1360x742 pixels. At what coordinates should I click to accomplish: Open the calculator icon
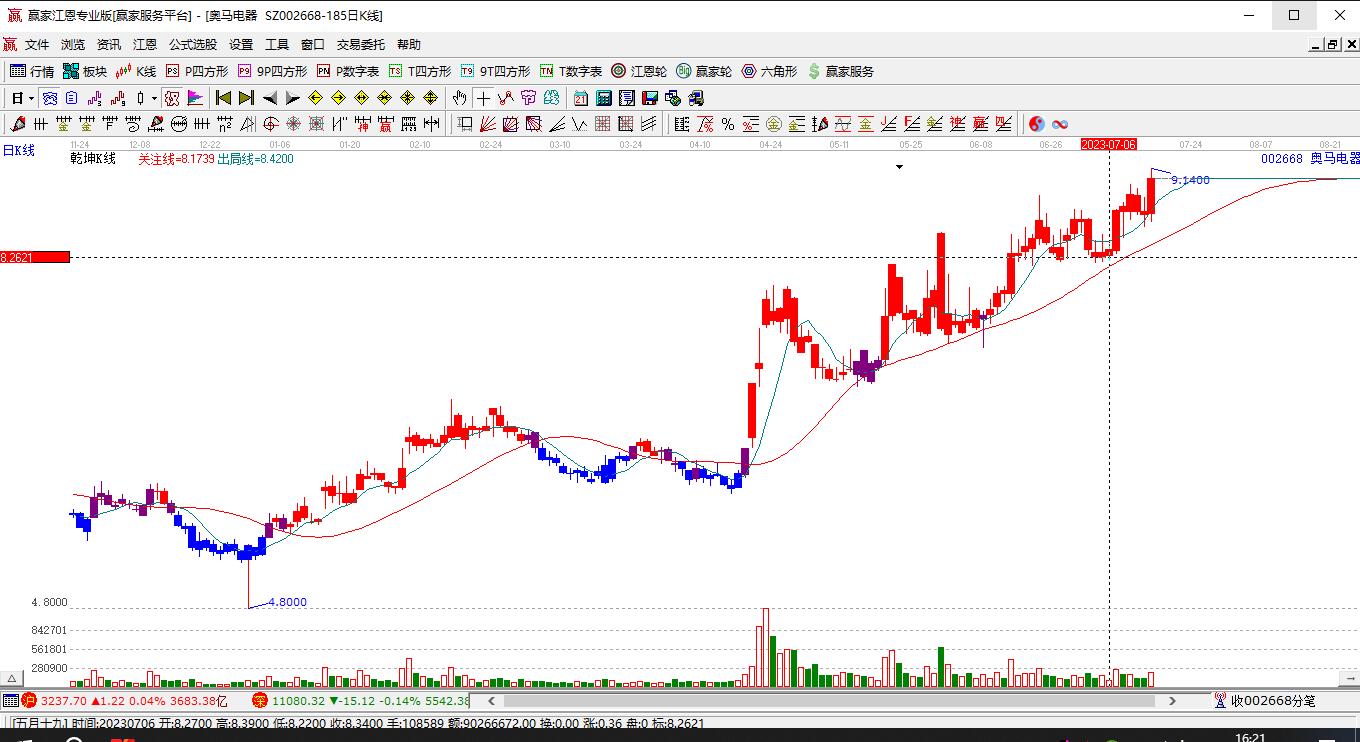point(604,98)
